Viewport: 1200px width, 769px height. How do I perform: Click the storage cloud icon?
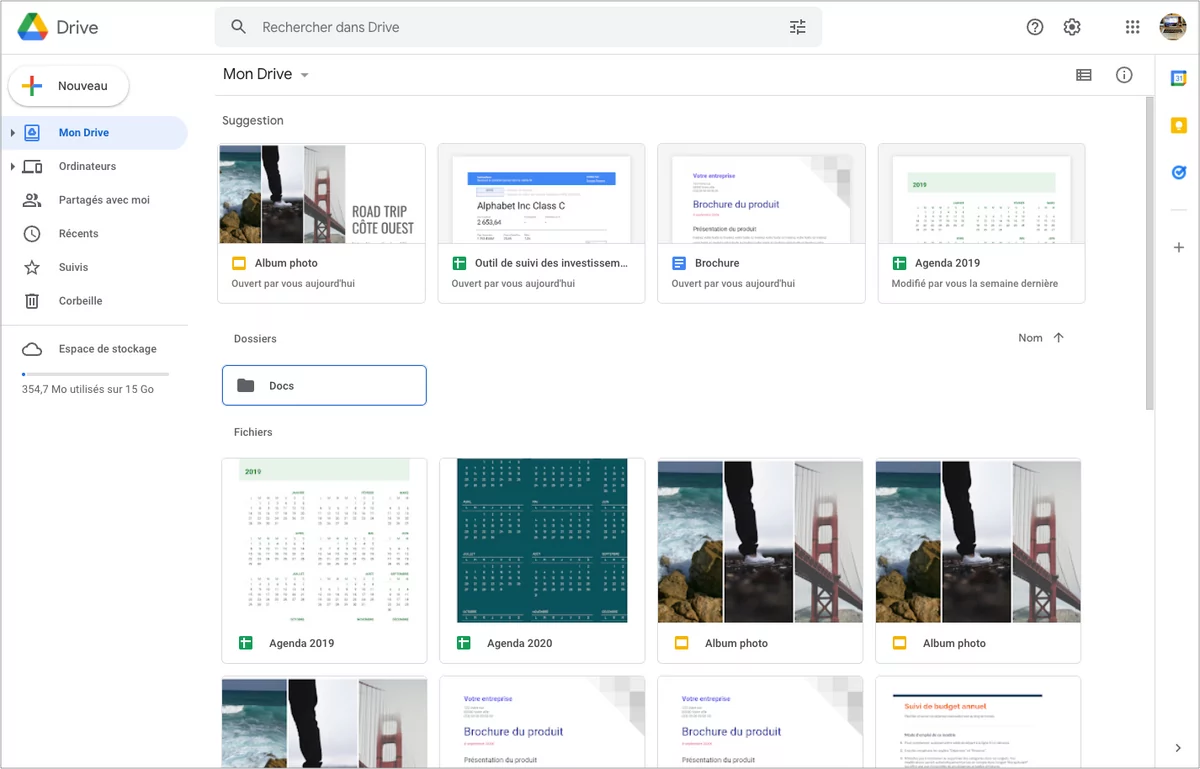[x=32, y=349]
